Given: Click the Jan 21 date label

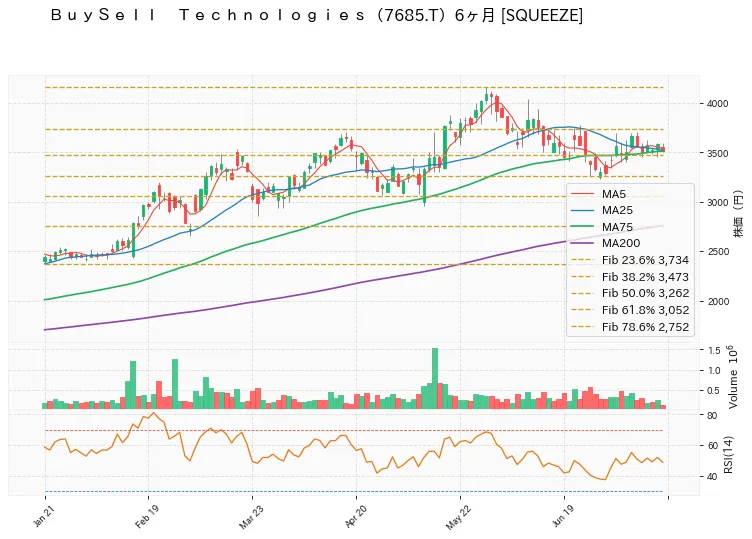Looking at the screenshot, I should point(43,516).
